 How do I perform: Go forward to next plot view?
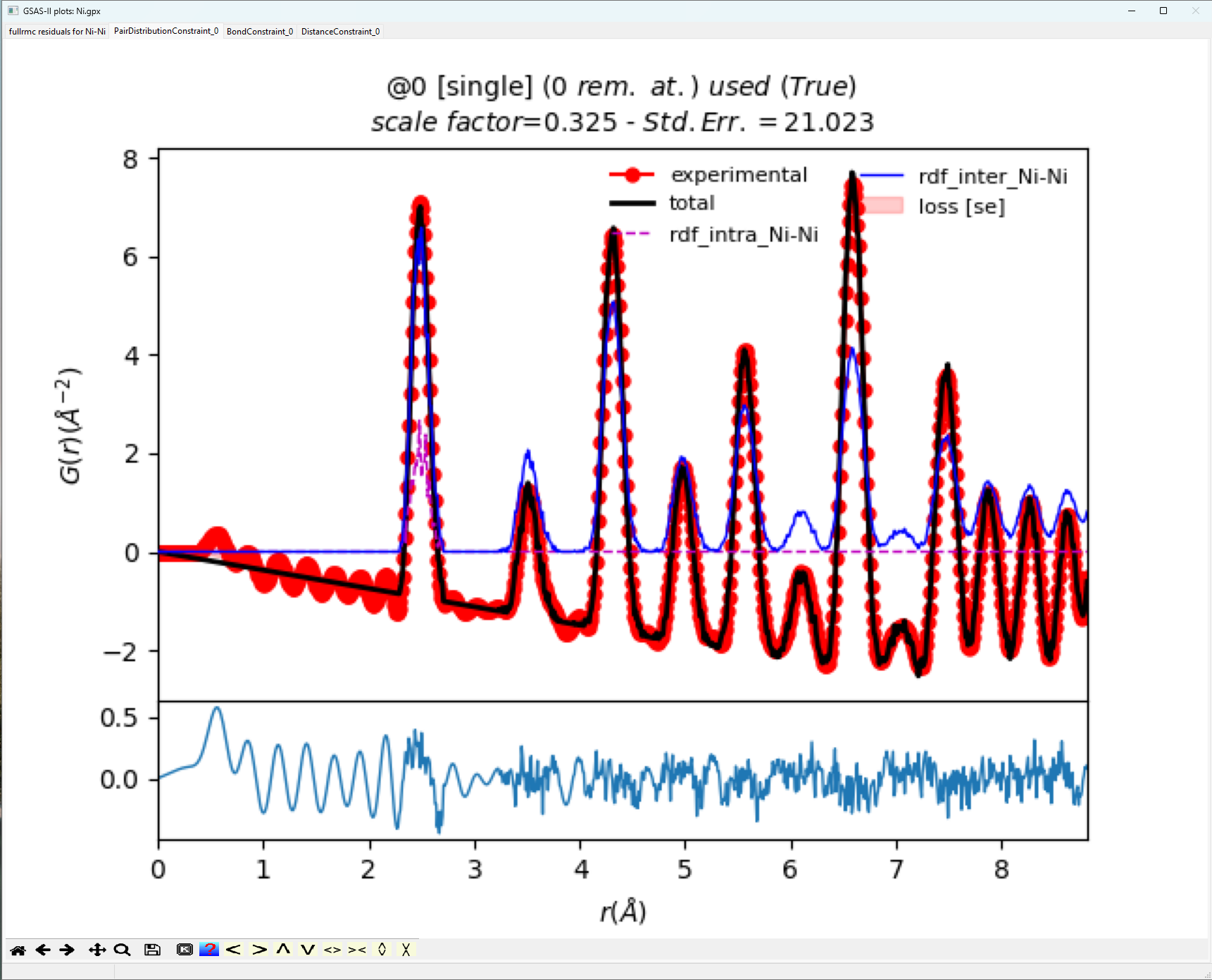tap(67, 950)
